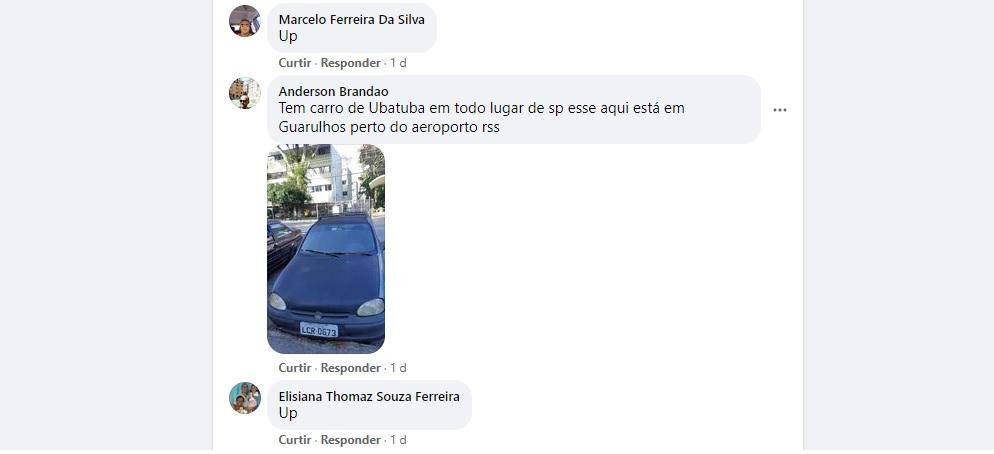
Task: Open comment options menu beside Anderson's comment
Action: pyautogui.click(x=779, y=110)
